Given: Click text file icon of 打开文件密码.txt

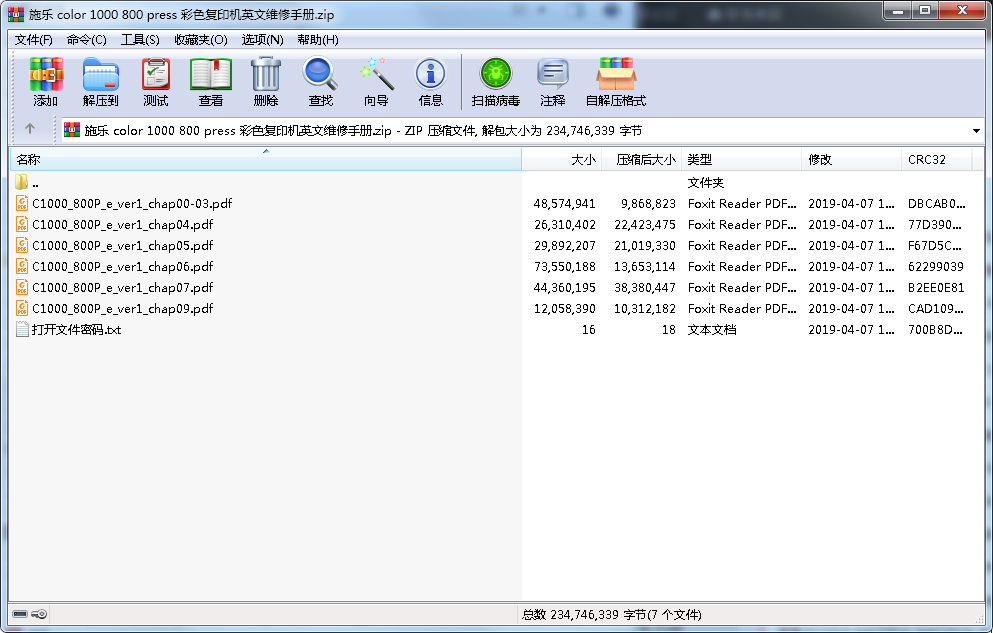Looking at the screenshot, I should [x=22, y=329].
